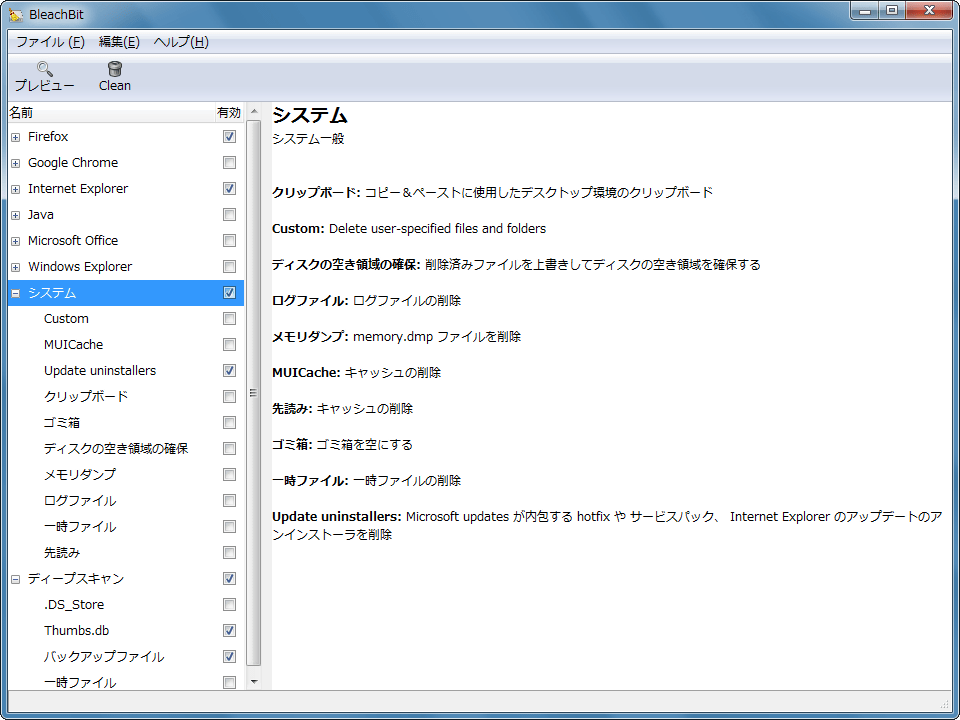Select the Update uninstallers tree item
Screen dimensions: 960x720
click(x=100, y=370)
